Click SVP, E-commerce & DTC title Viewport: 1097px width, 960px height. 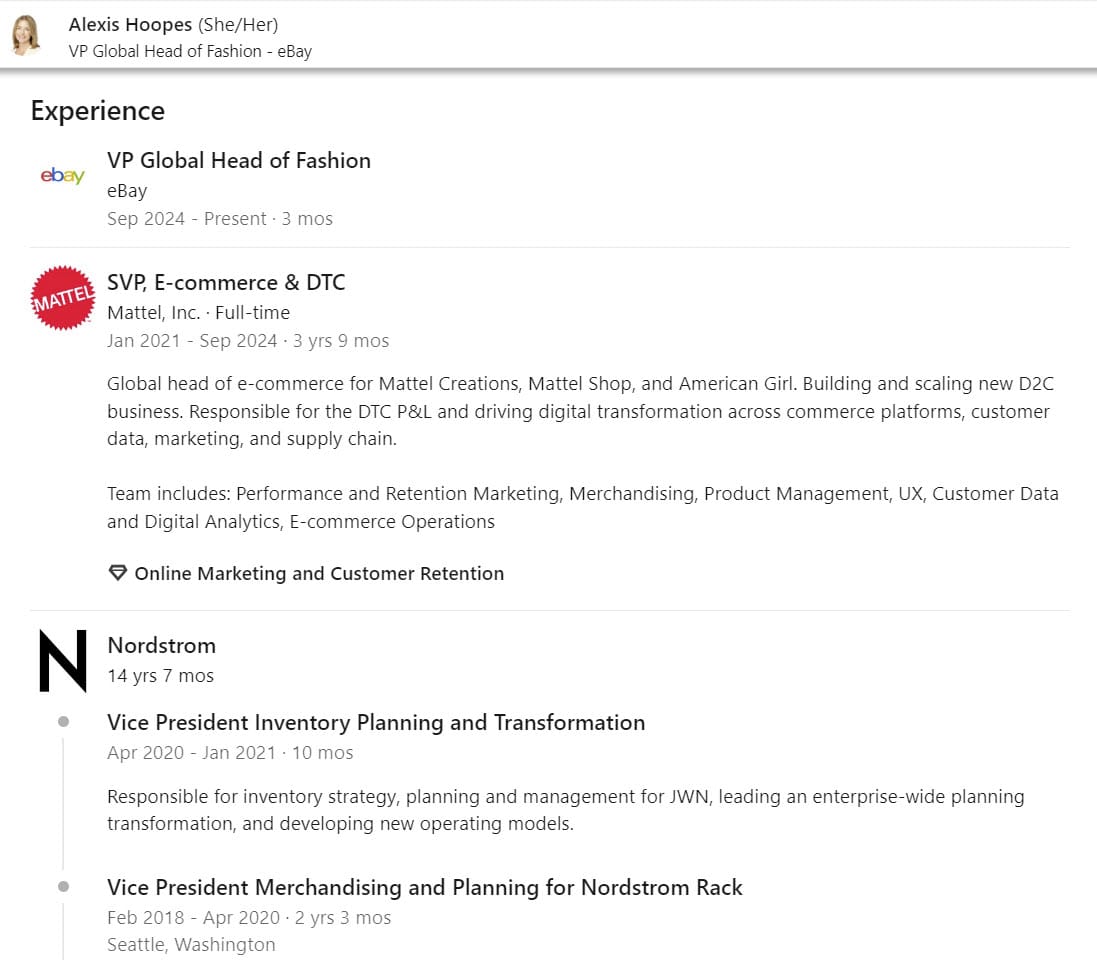pyautogui.click(x=226, y=282)
